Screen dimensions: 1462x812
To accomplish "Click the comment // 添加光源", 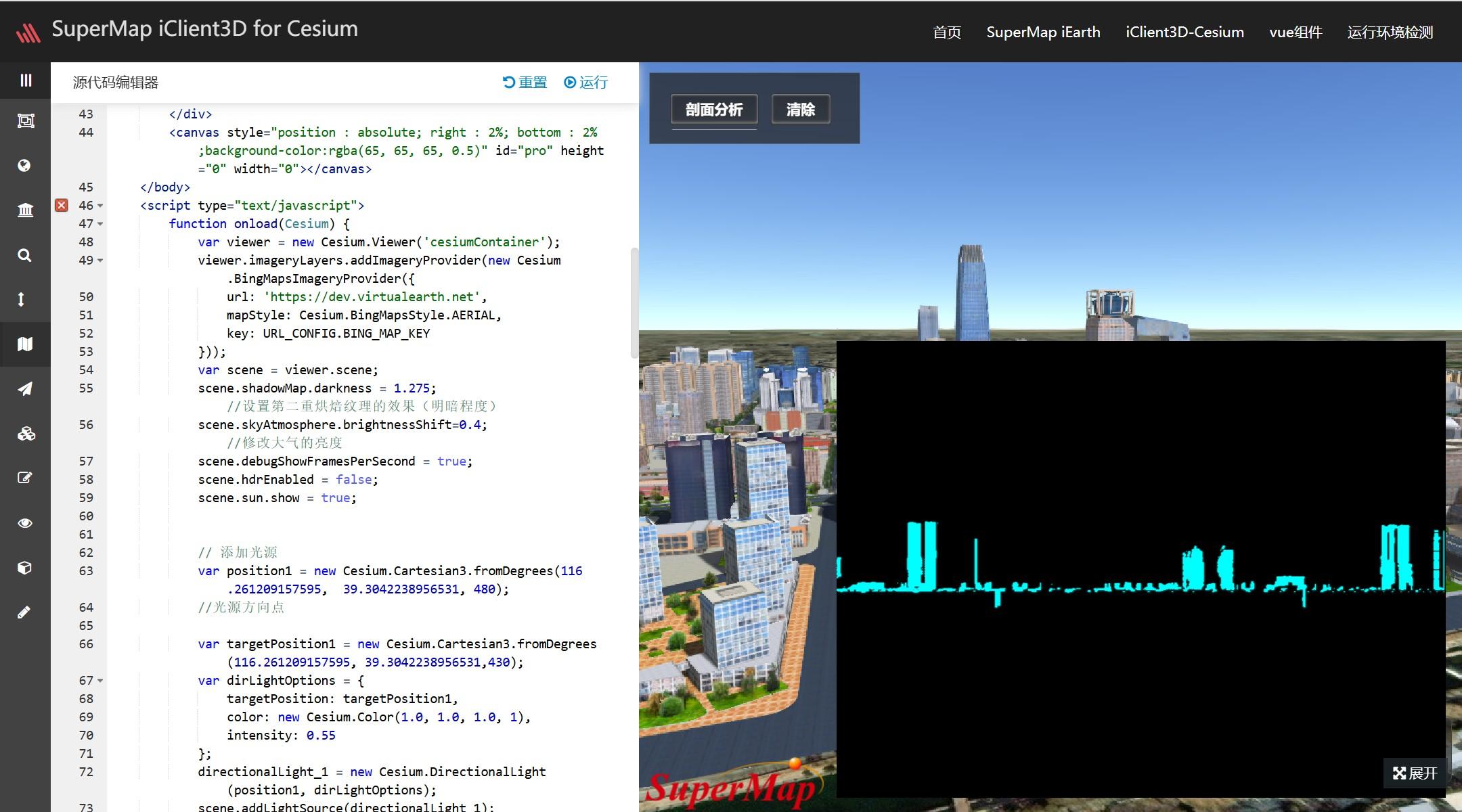I will [x=238, y=552].
